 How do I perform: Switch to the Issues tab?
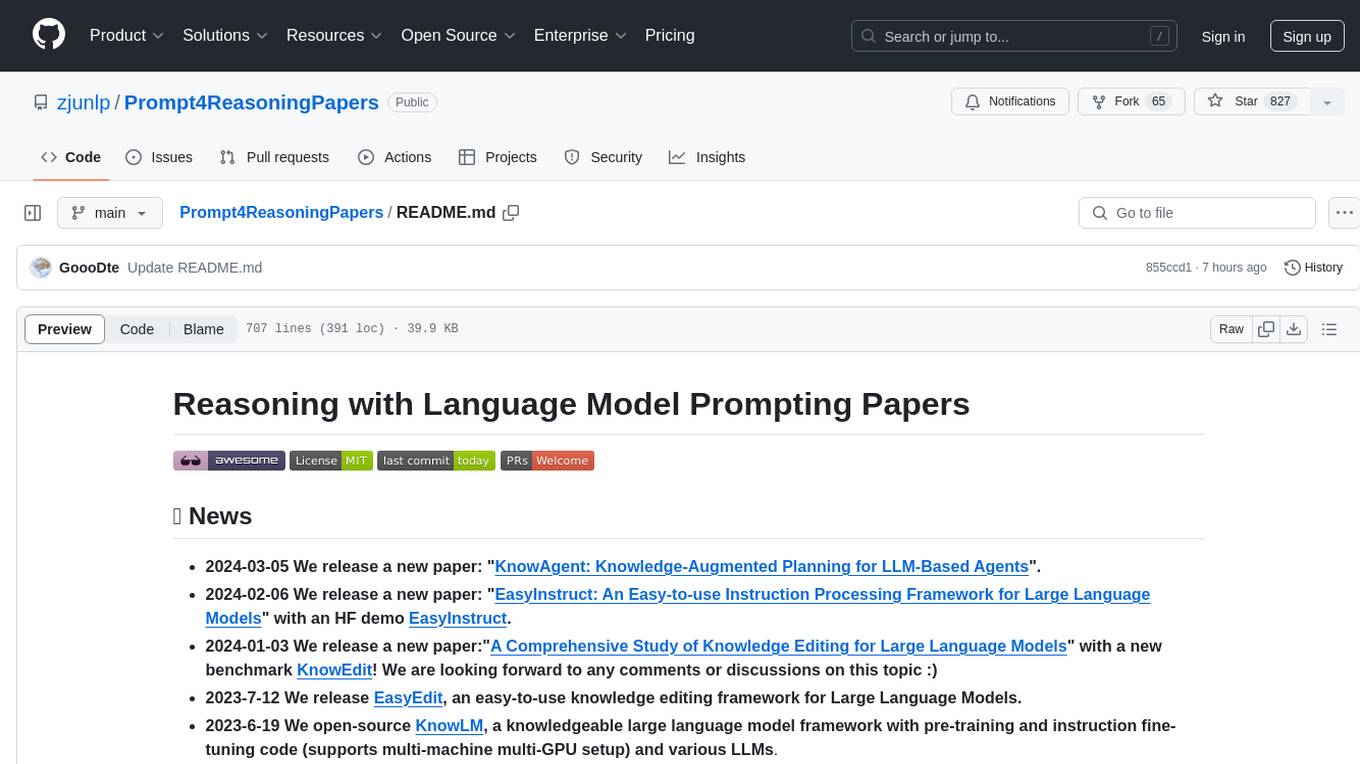[x=159, y=157]
